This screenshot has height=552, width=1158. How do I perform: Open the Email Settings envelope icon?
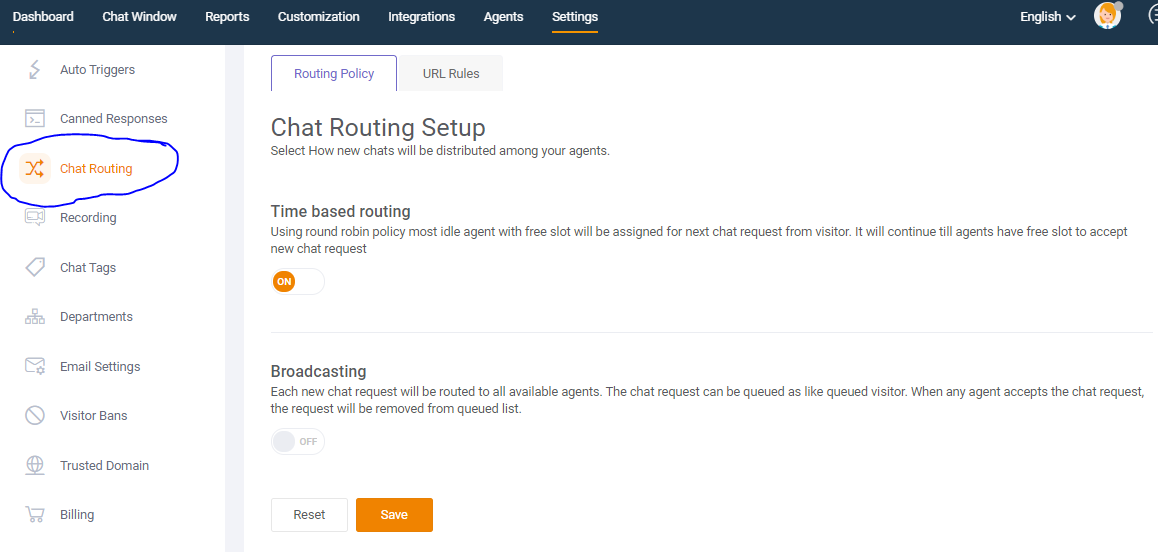pos(35,366)
